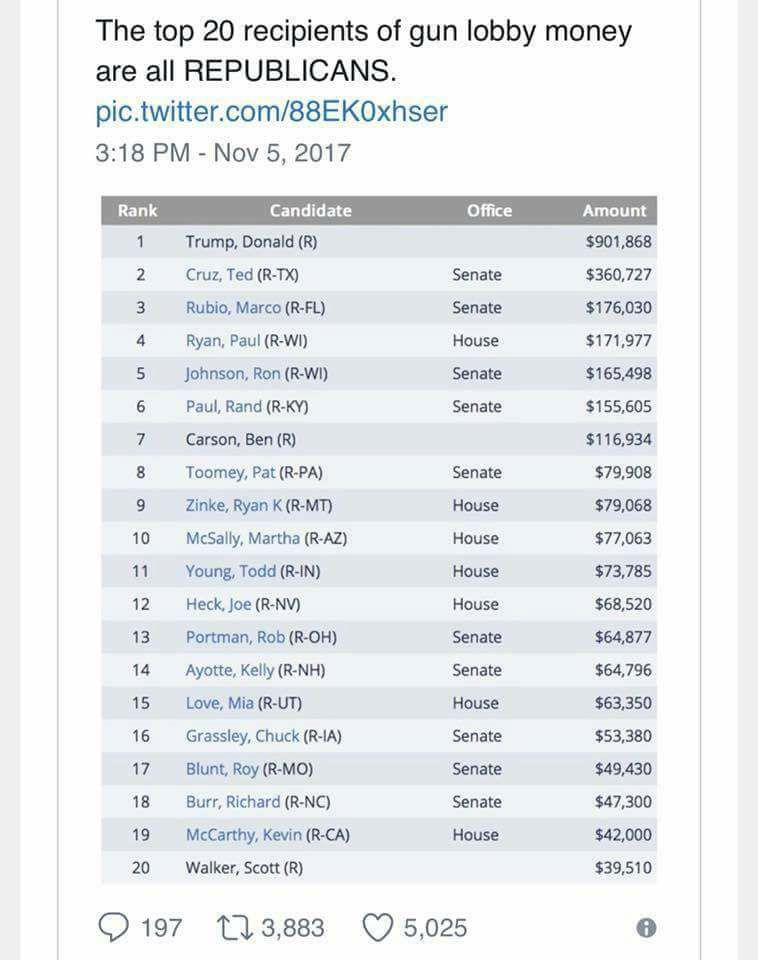Screen dimensions: 758x960
Task: Open Cruz, Ted candidate link
Action: (x=218, y=275)
